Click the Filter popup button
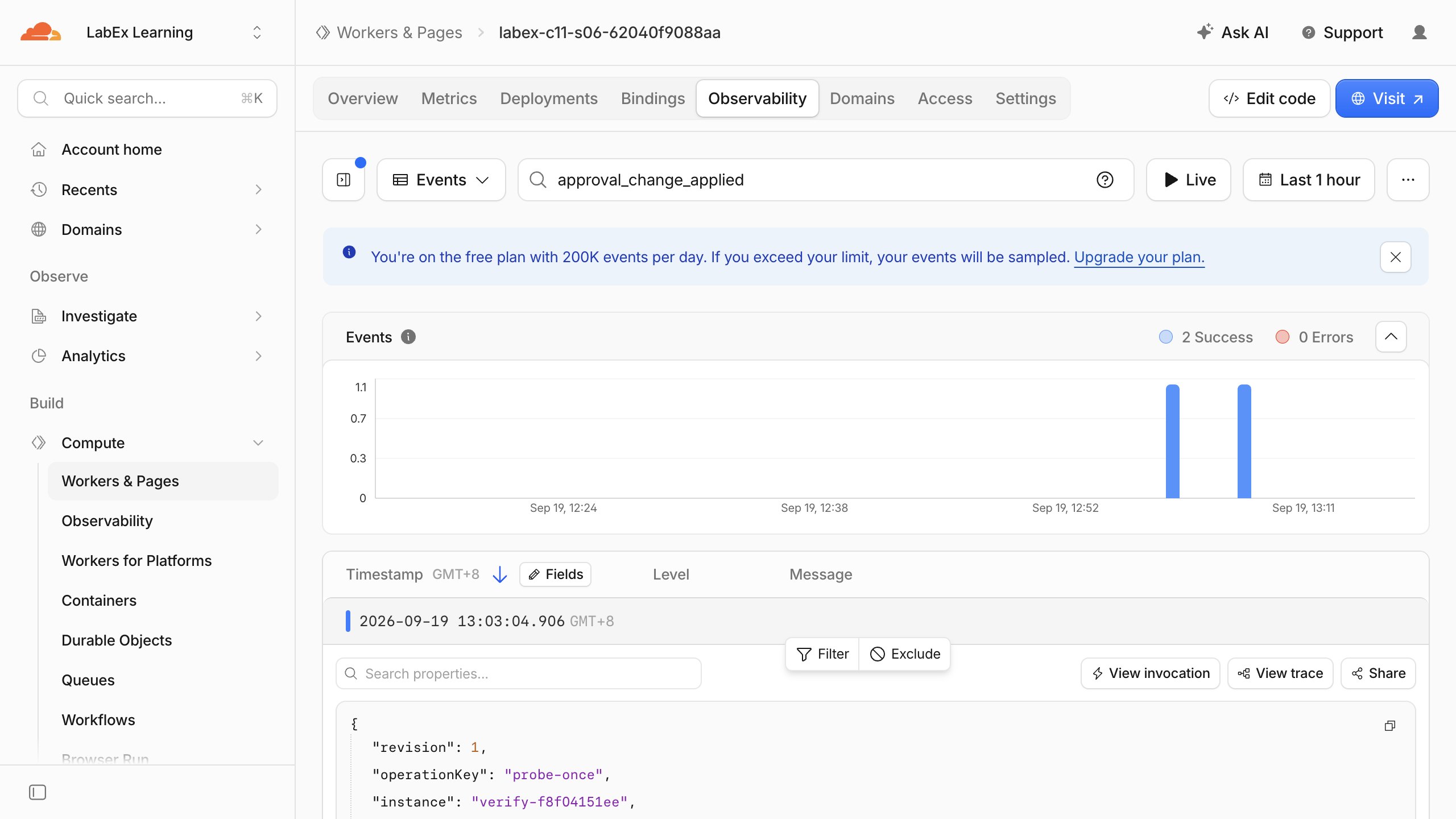This screenshot has height=819, width=1456. 822,654
